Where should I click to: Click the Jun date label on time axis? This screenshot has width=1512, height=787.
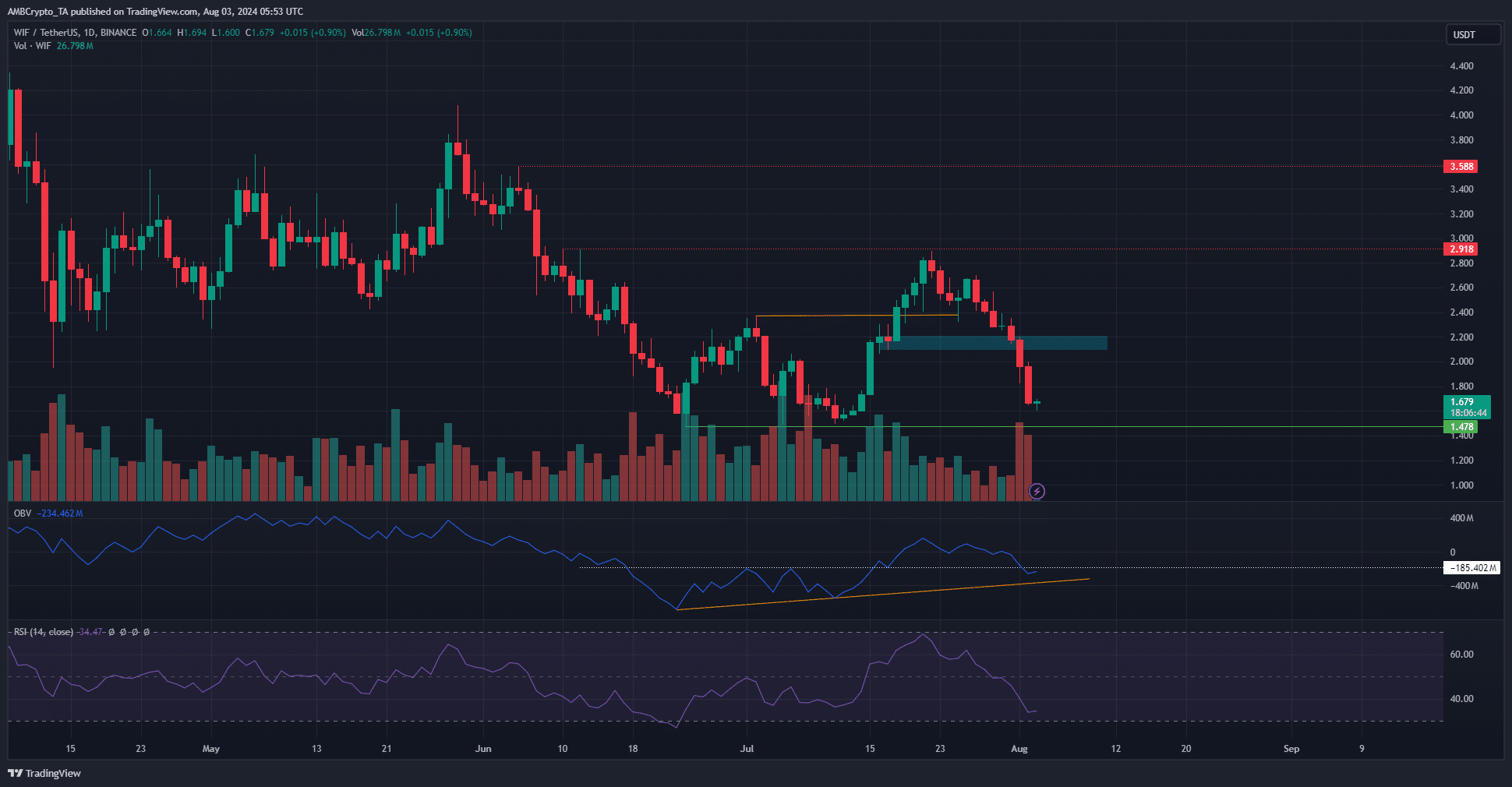483,749
